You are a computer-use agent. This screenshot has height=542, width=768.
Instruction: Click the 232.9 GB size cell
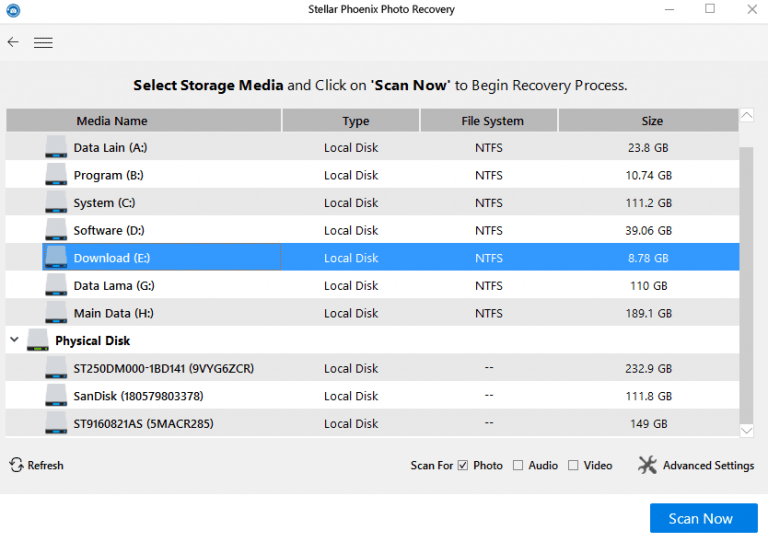point(648,368)
